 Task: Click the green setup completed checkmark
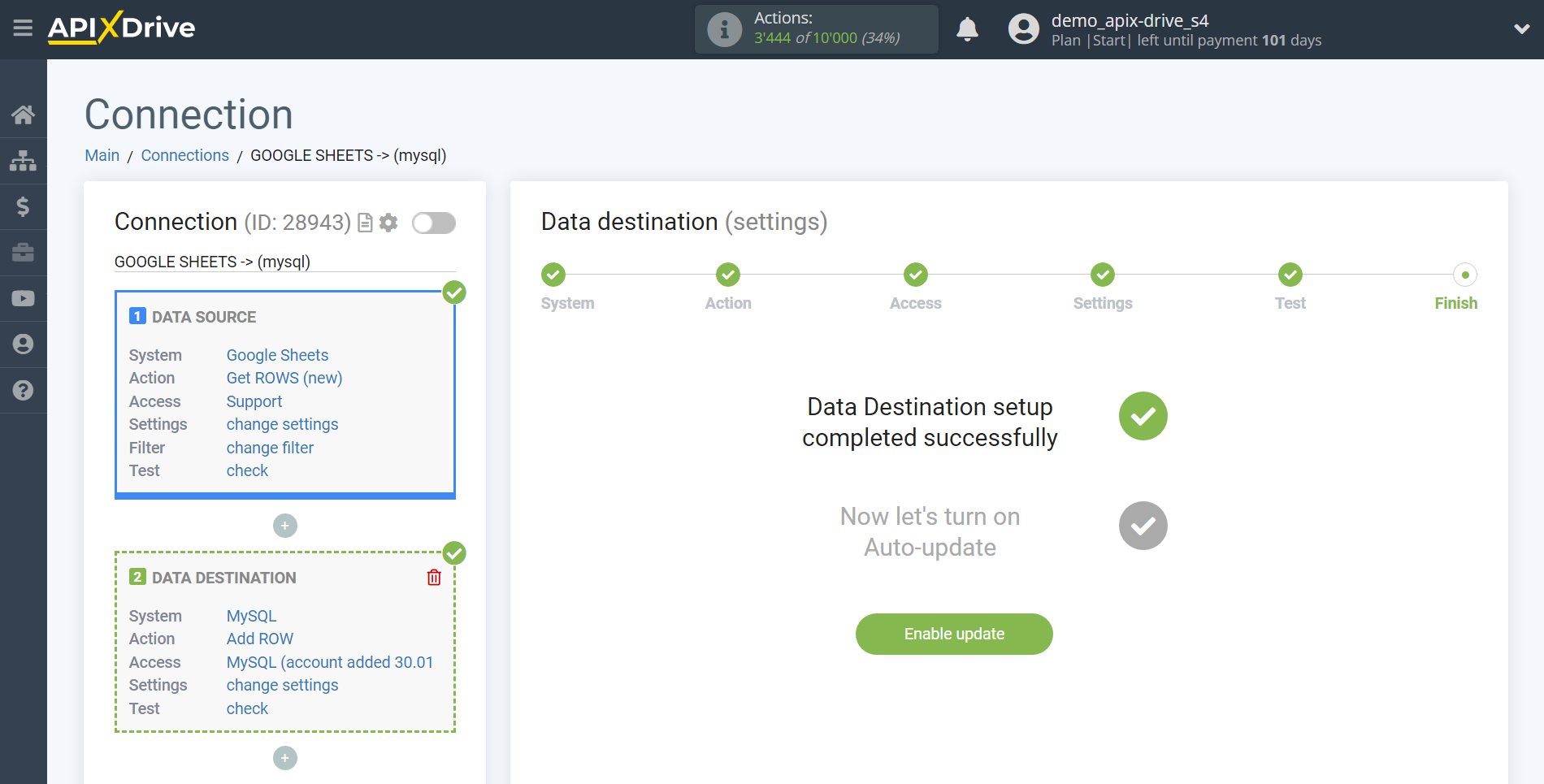coord(1143,416)
